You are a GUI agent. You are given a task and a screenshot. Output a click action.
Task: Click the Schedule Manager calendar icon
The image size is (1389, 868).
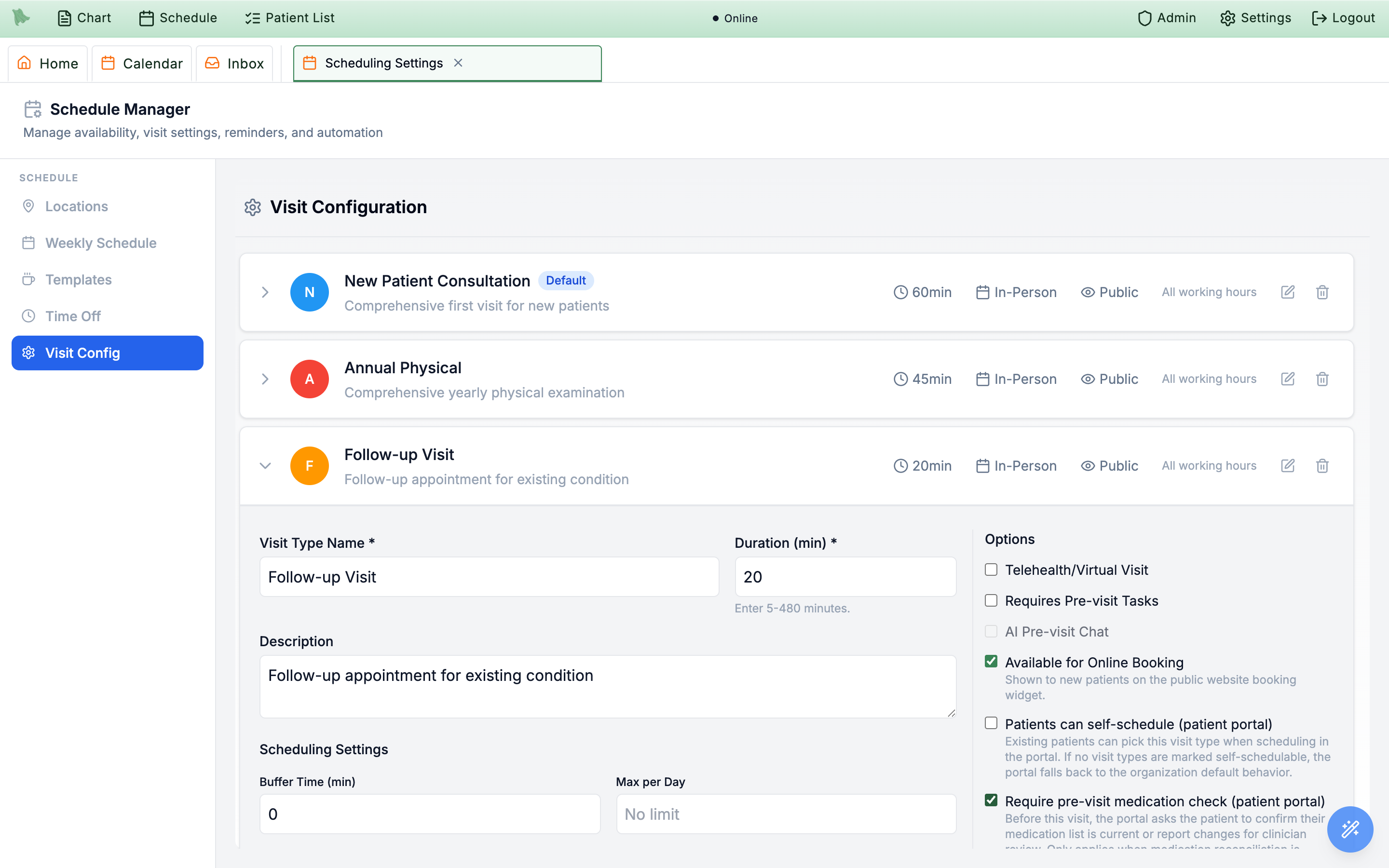coord(33,109)
